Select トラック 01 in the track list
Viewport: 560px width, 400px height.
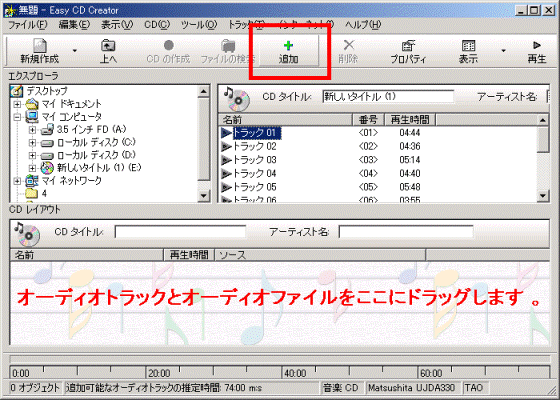[257, 133]
